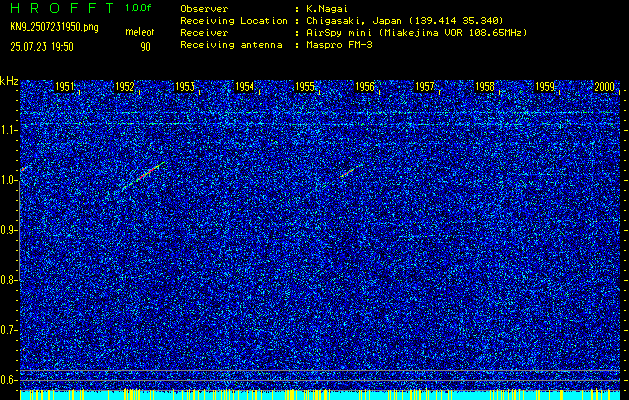Click the Receiving Location field label
Screen dimensions: 629x400
[234, 21]
